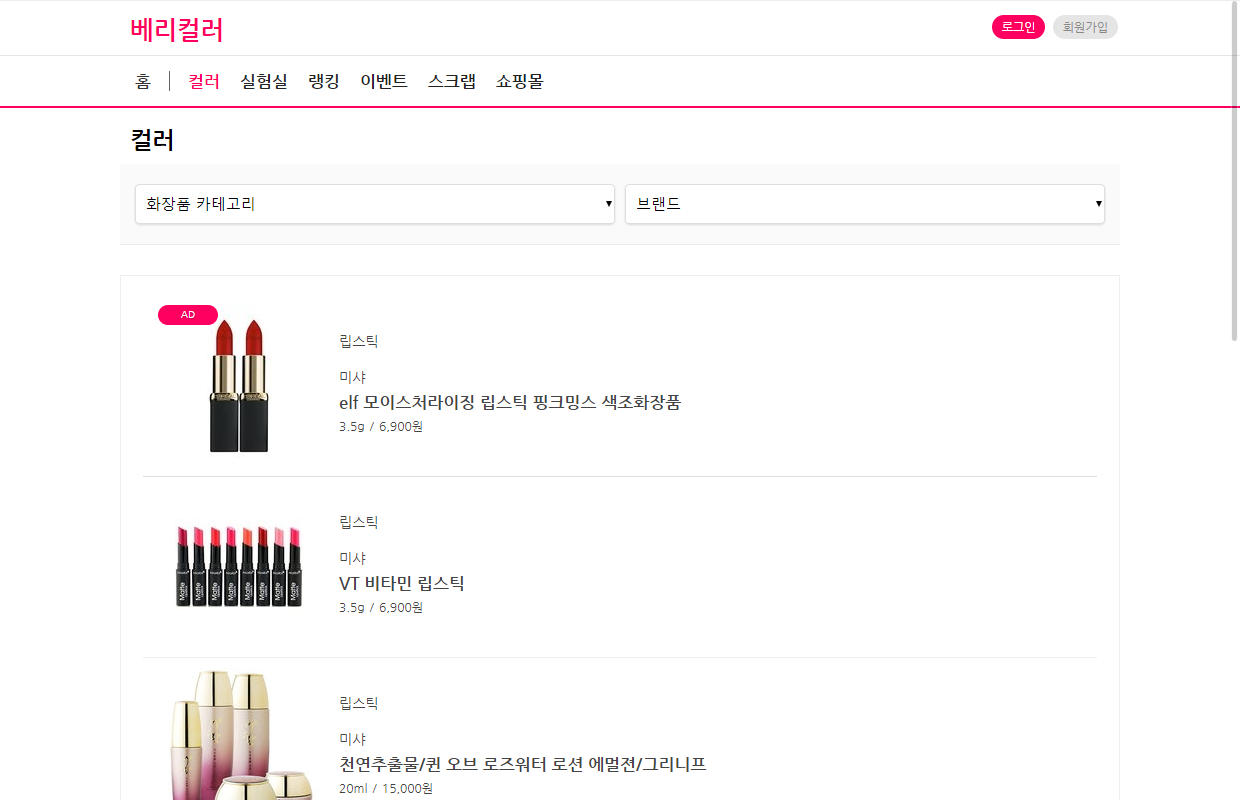Click the red lipstick pair product image

point(239,385)
